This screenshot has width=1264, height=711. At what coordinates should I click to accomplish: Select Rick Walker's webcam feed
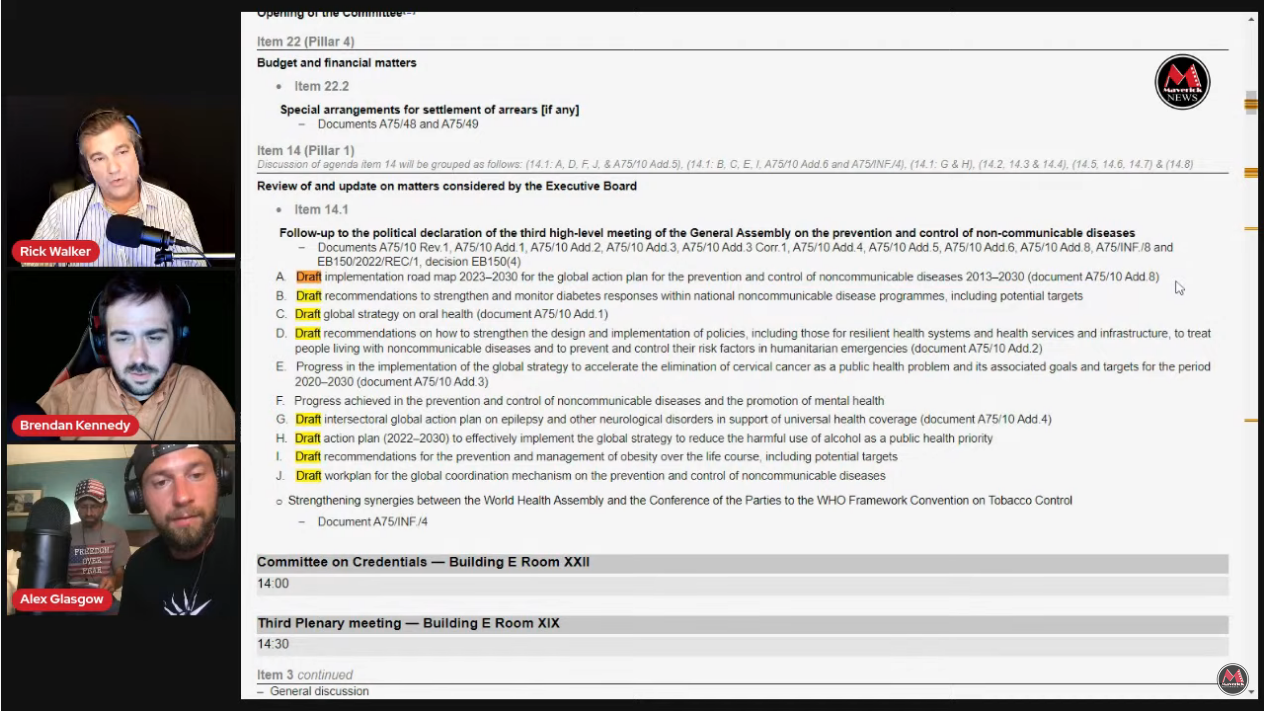121,182
